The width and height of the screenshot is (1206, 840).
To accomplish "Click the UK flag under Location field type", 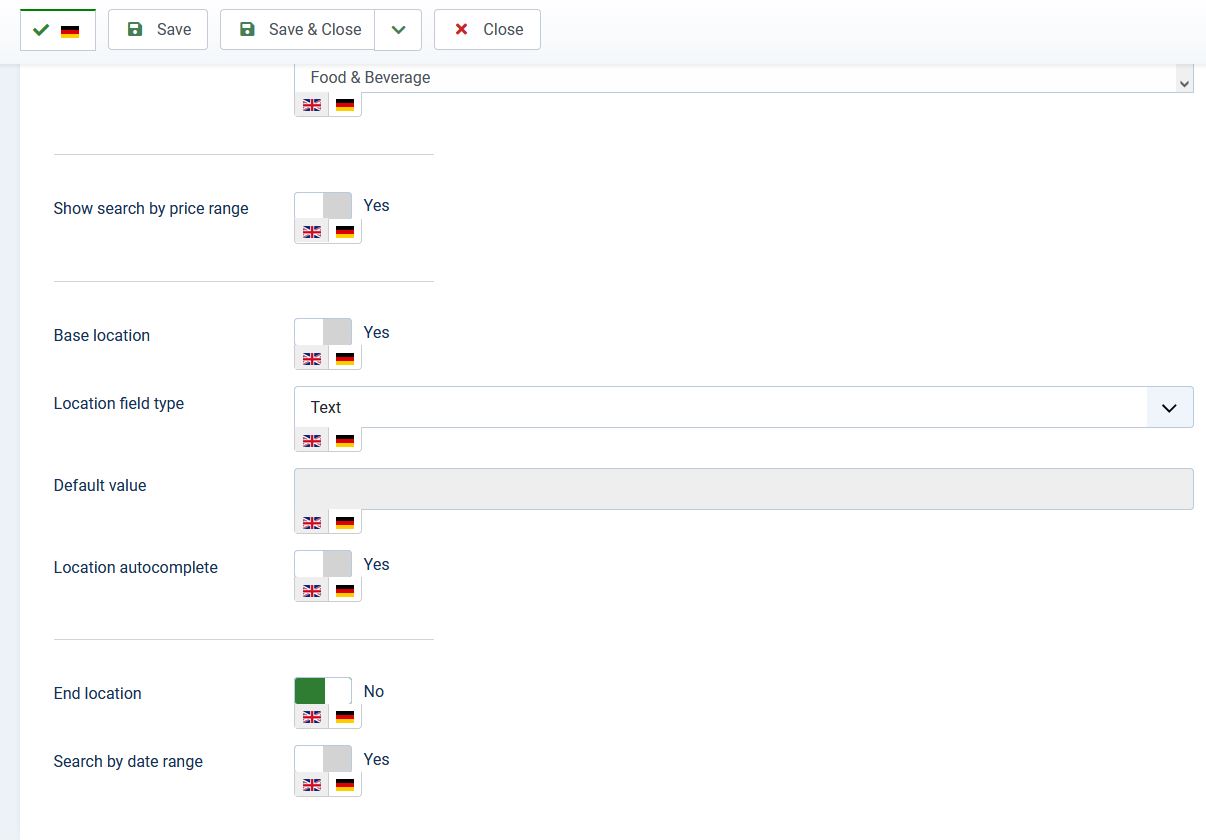I will point(312,440).
